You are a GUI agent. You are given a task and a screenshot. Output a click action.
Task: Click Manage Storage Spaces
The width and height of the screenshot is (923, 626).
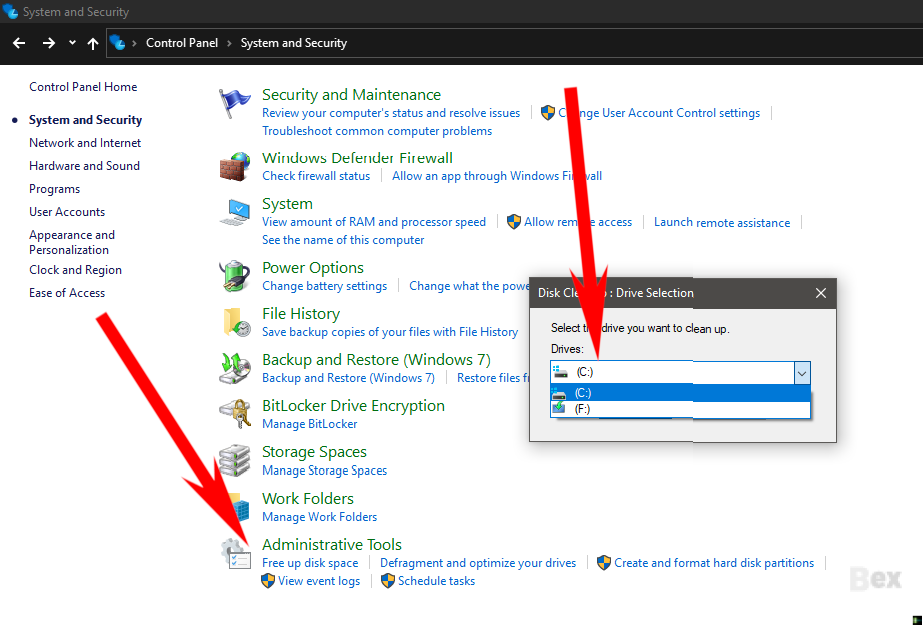tap(324, 470)
